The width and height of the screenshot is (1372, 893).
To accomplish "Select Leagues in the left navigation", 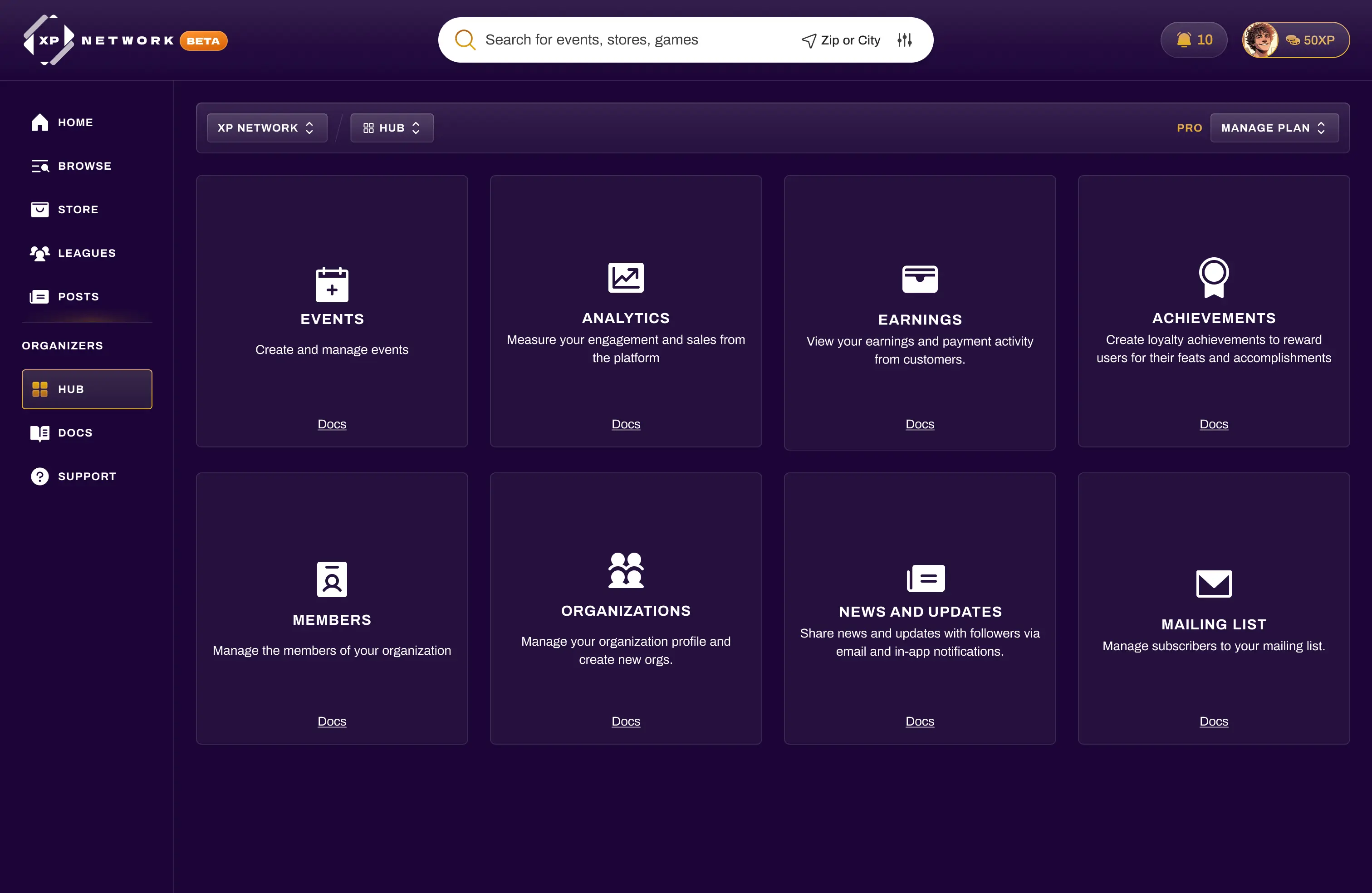I will (87, 253).
